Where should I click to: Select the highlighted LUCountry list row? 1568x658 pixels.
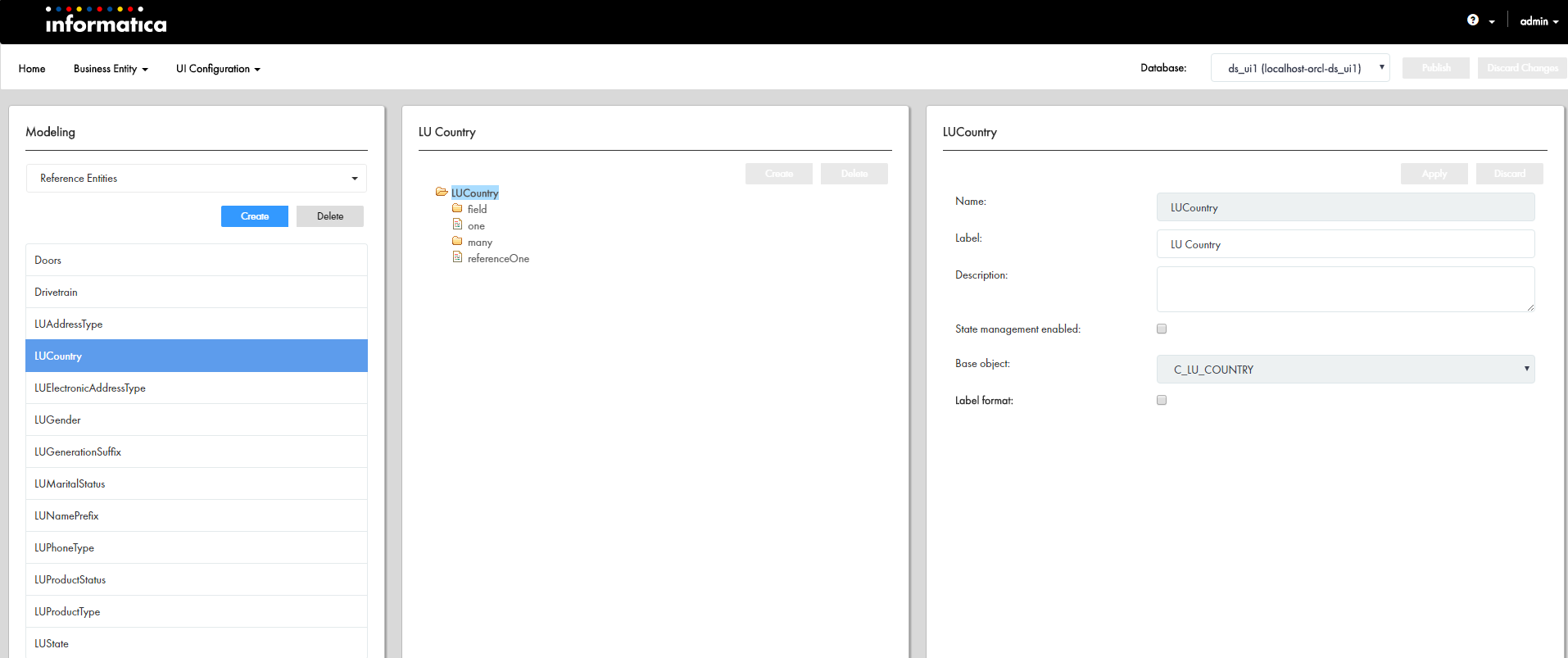(x=197, y=356)
